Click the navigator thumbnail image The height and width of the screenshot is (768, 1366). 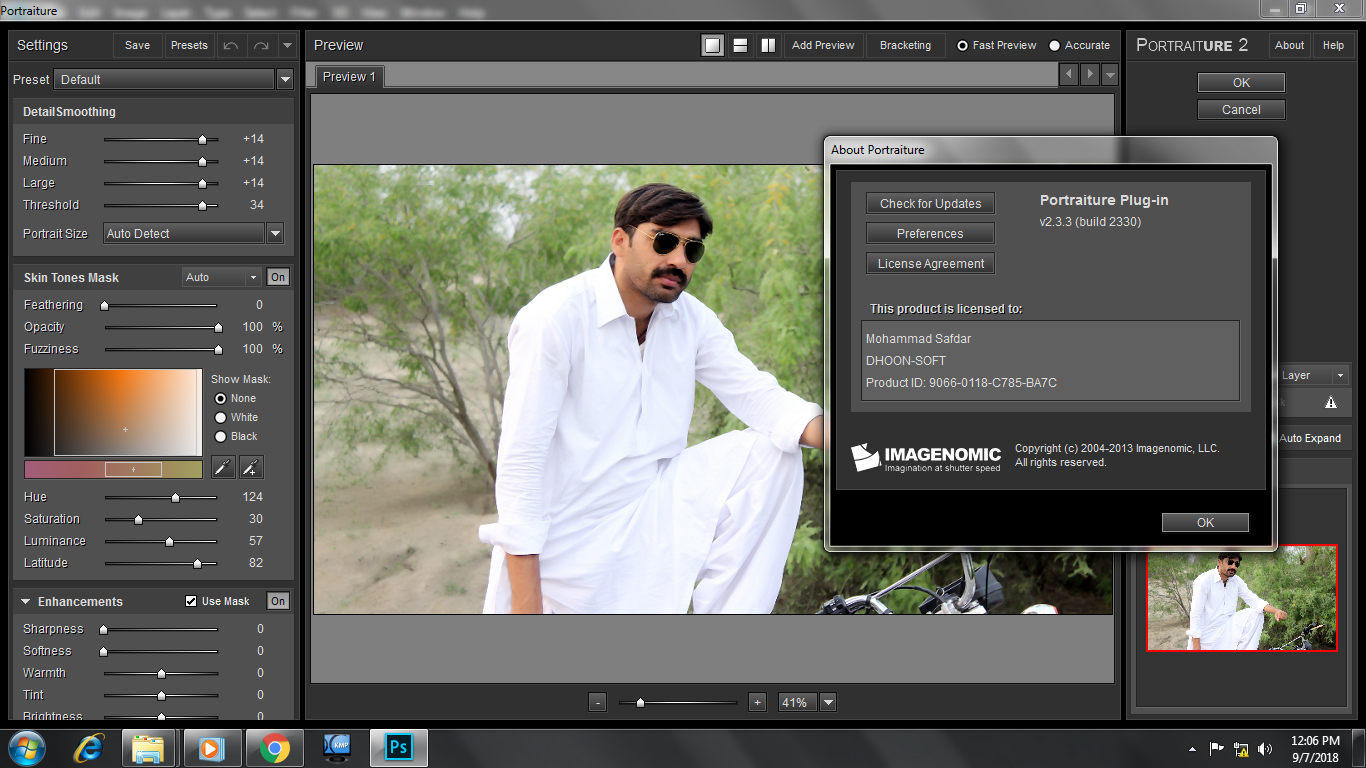pyautogui.click(x=1241, y=598)
